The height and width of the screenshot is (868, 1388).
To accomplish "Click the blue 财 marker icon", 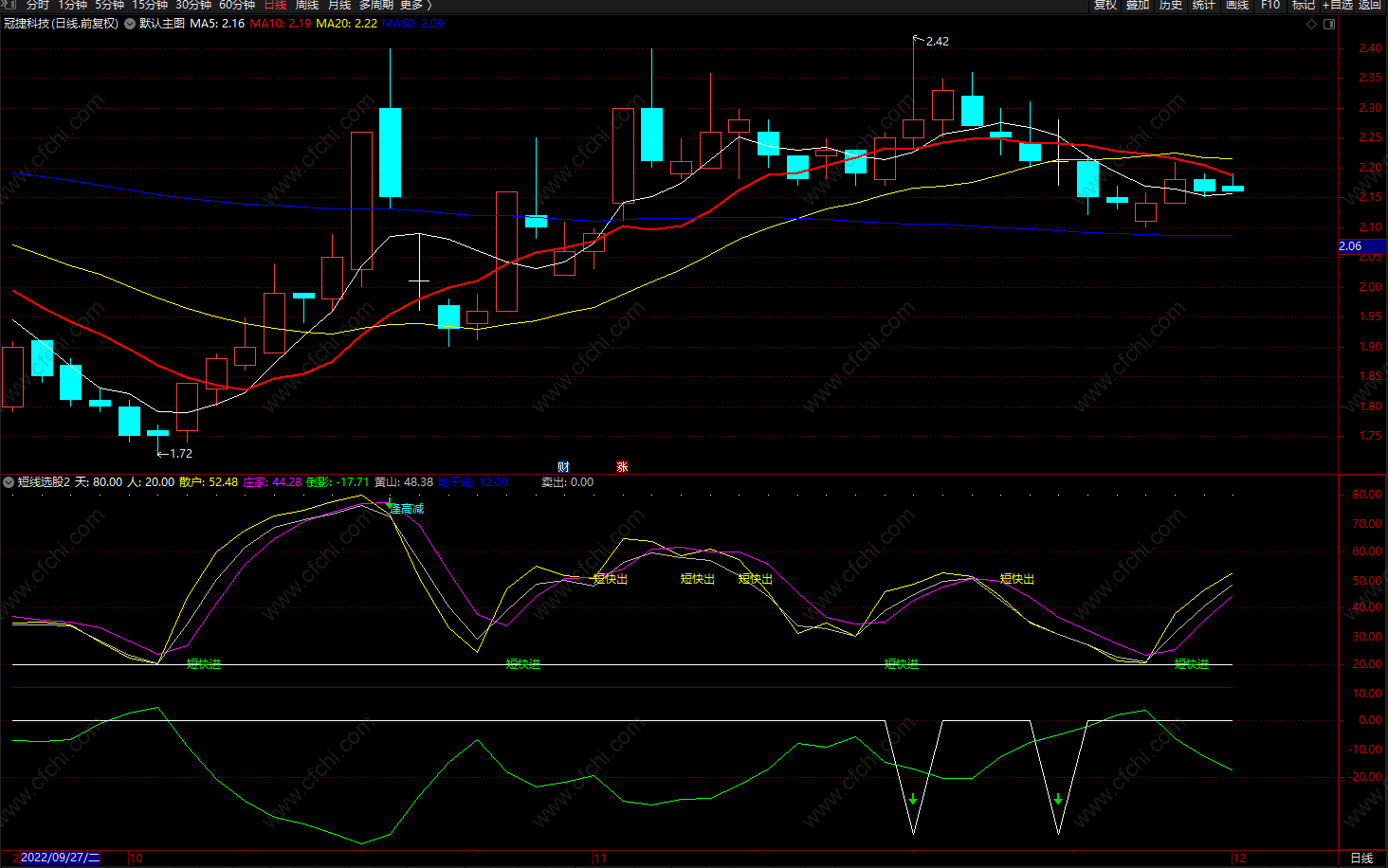I will [563, 467].
